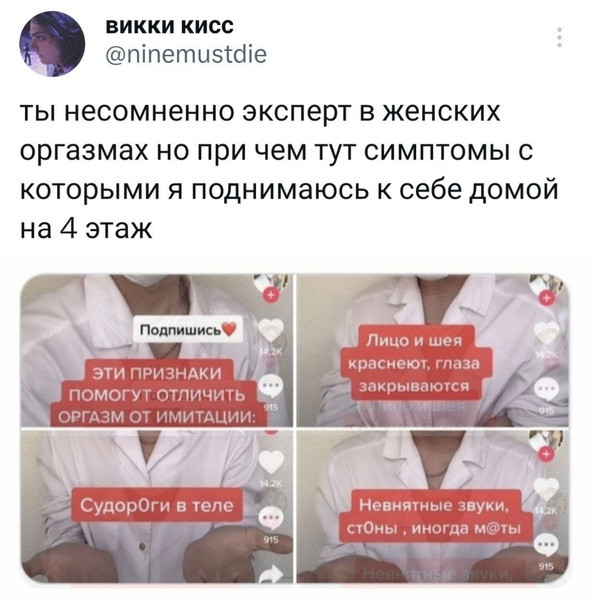This screenshot has width=591, height=604.
Task: Open image with 'Лицо и шея краснеют' caption
Action: click(x=432, y=350)
